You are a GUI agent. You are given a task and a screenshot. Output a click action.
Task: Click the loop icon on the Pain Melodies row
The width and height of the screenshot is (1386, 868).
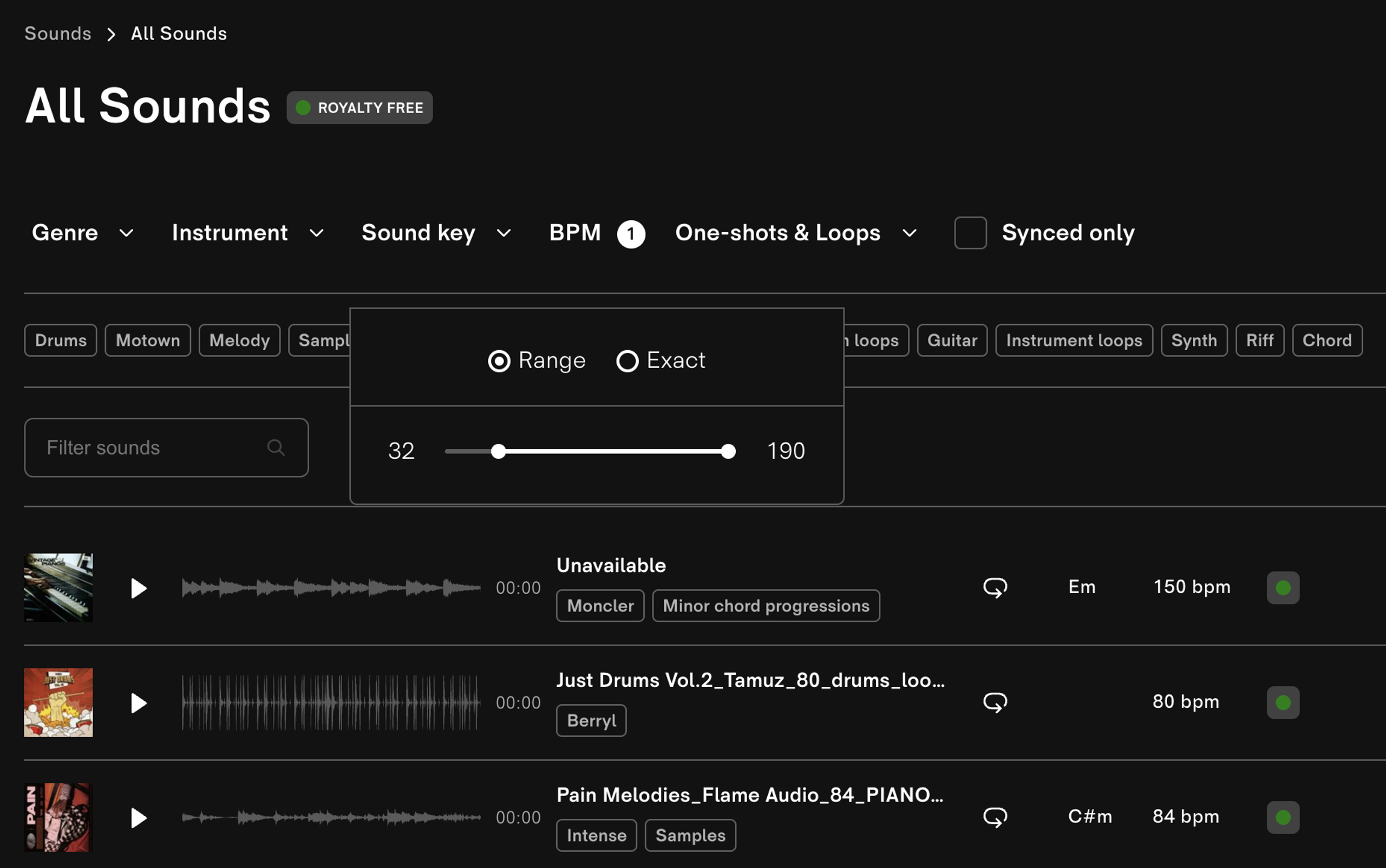click(x=994, y=817)
